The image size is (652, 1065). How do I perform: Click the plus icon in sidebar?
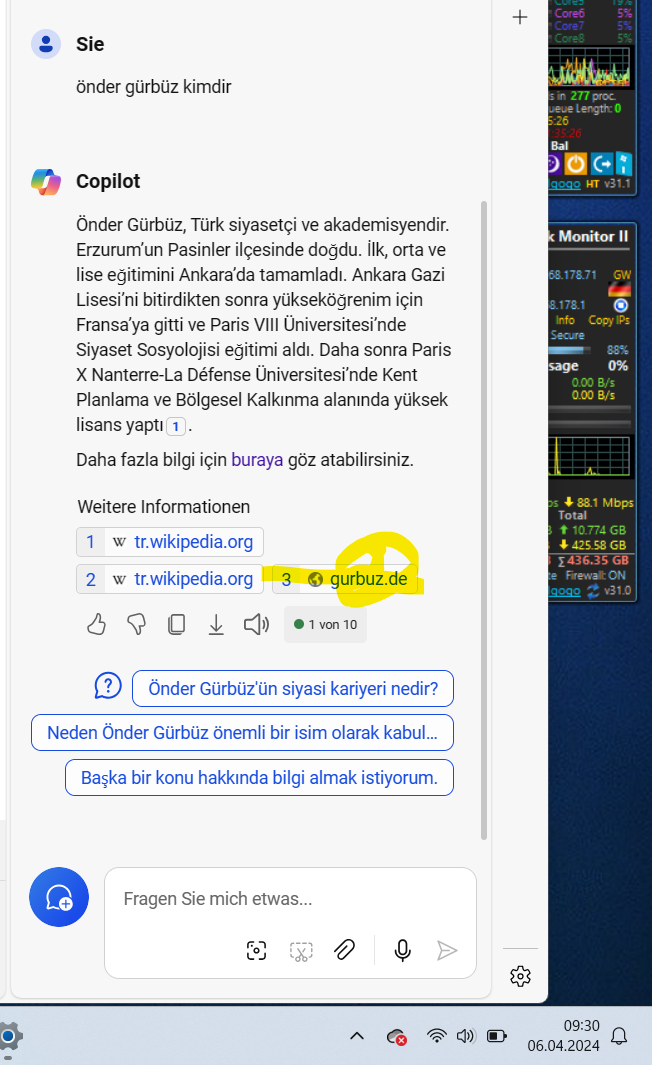coord(520,17)
